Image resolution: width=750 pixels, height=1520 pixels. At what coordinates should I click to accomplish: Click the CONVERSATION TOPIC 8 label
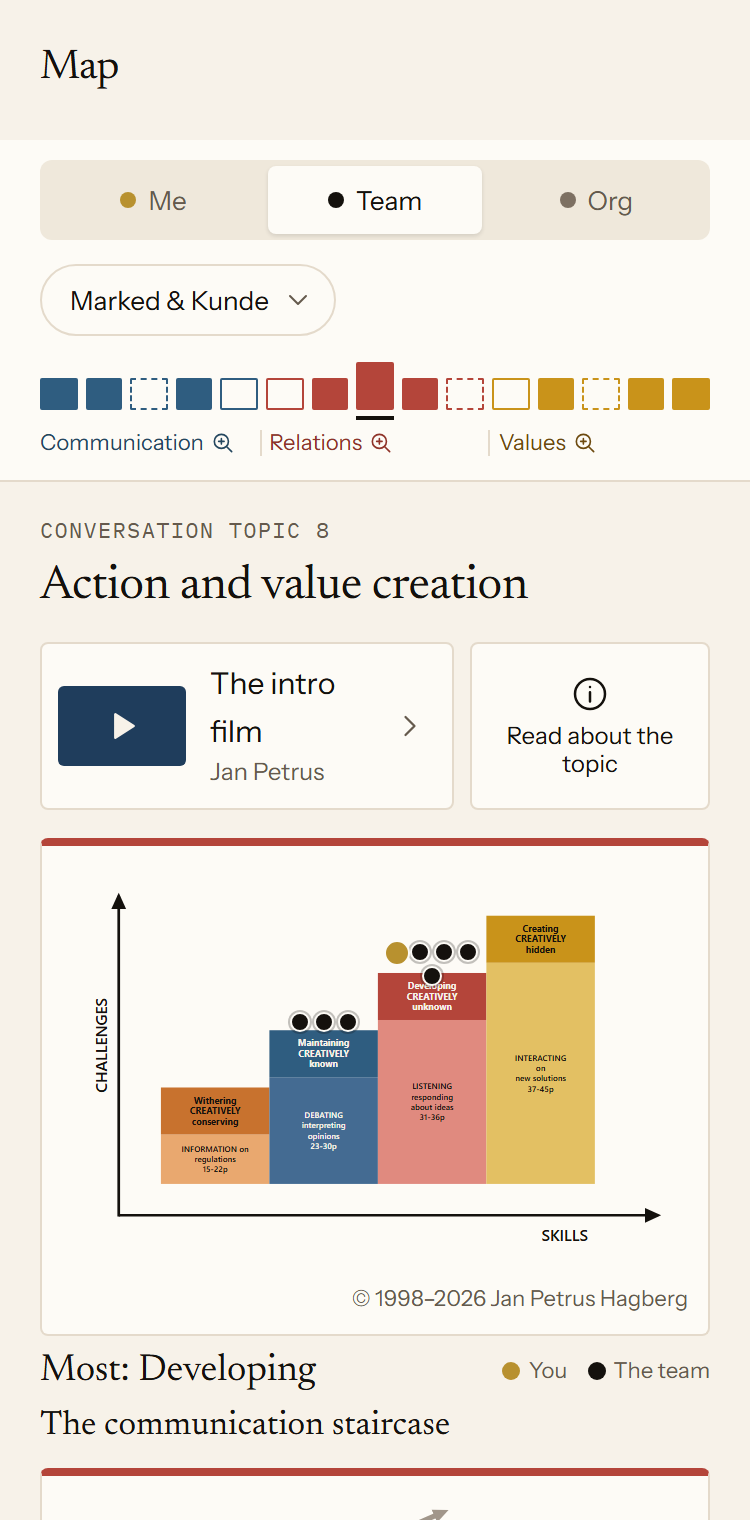185,531
